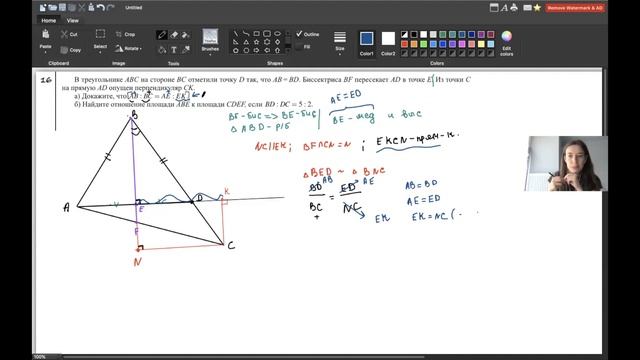Select the pentagon shape
This screenshot has width=640, height=360.
[x=236, y=50]
